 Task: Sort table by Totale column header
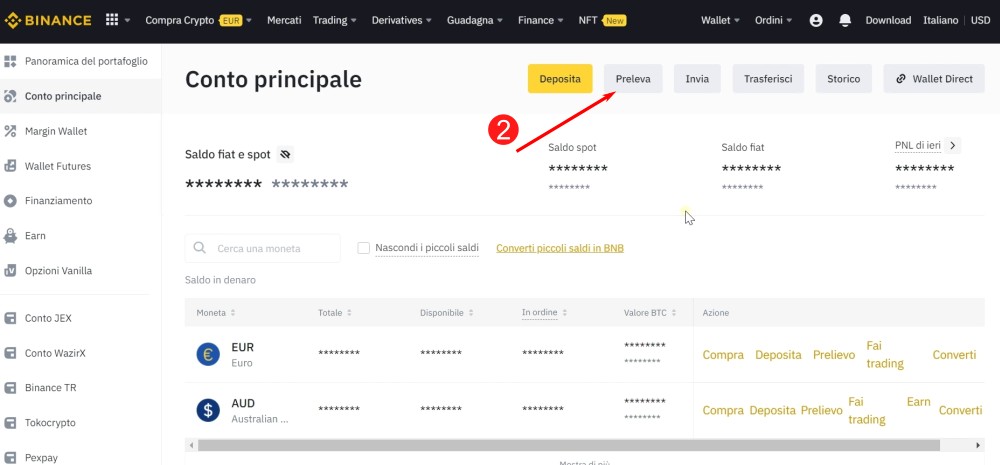[x=335, y=313]
